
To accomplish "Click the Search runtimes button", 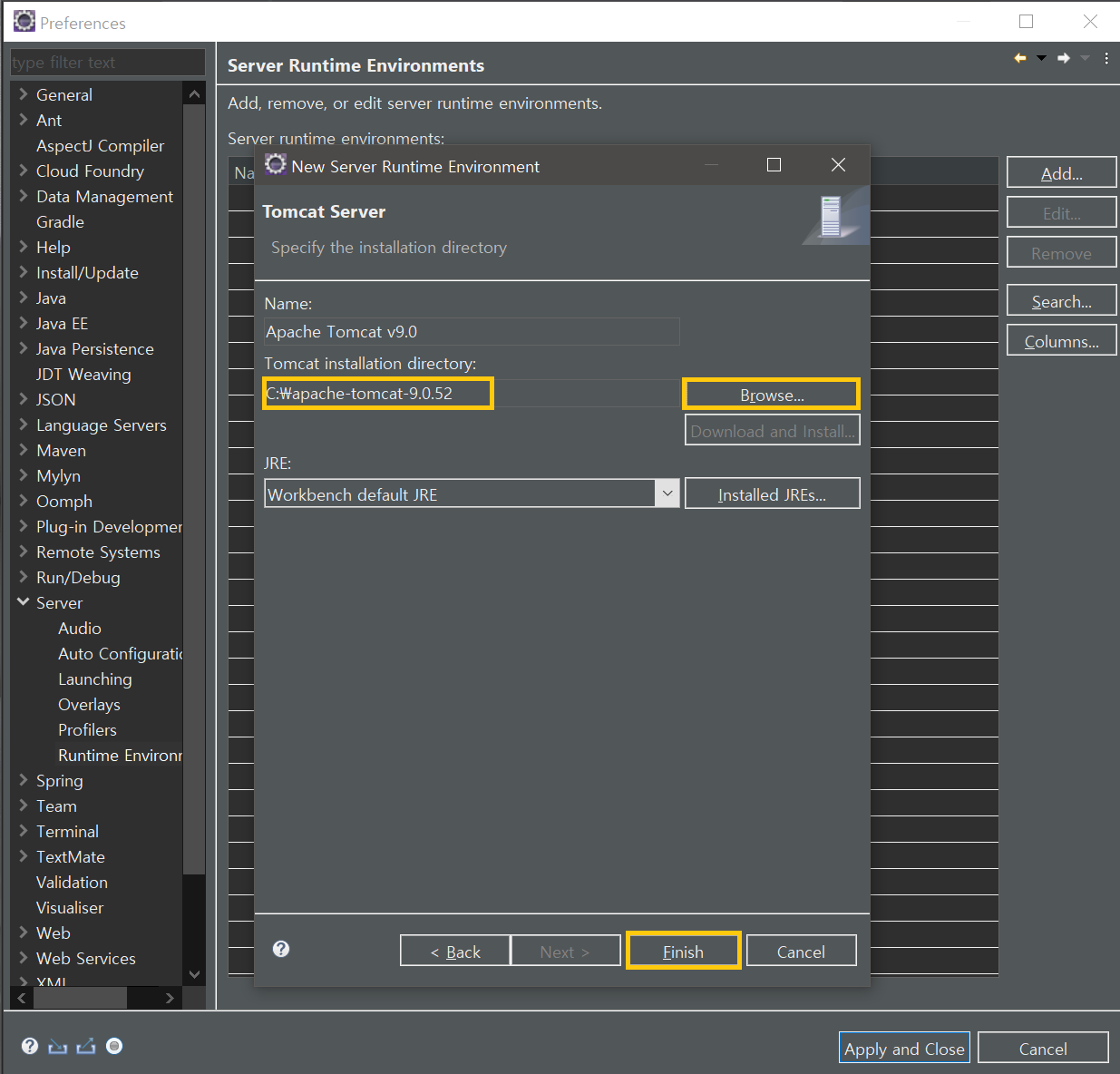I will coord(1061,300).
